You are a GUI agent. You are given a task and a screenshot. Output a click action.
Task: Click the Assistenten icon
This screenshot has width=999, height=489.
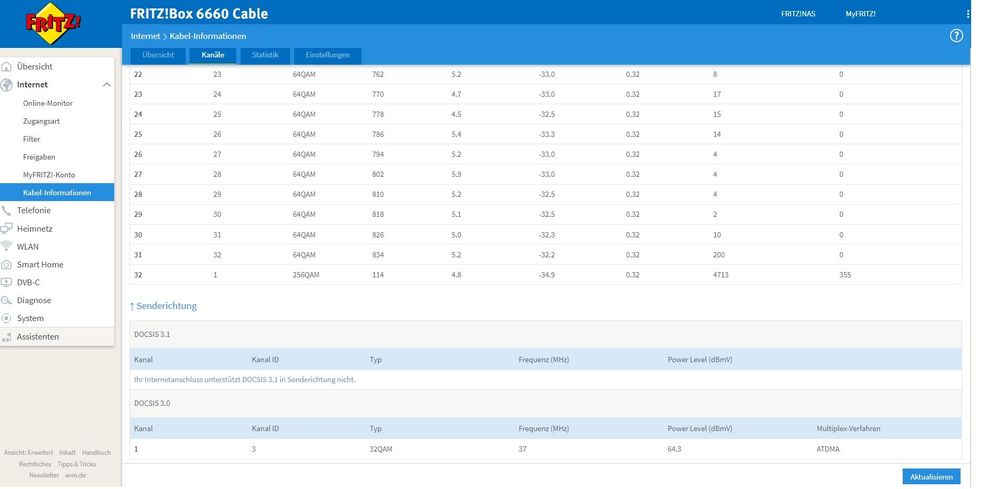pos(6,337)
